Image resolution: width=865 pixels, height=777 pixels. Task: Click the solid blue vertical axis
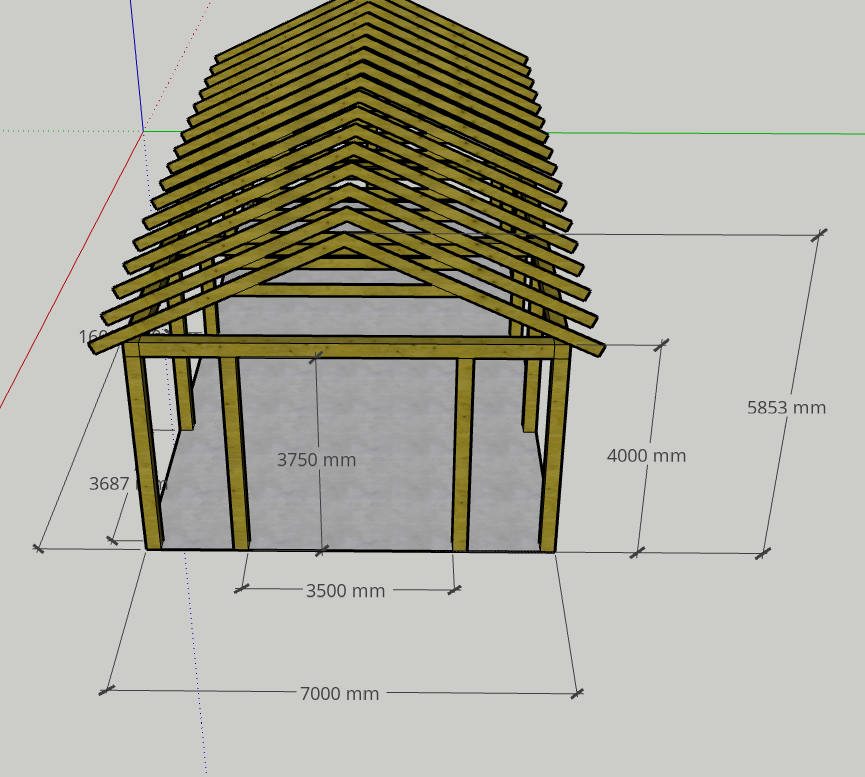tap(136, 60)
